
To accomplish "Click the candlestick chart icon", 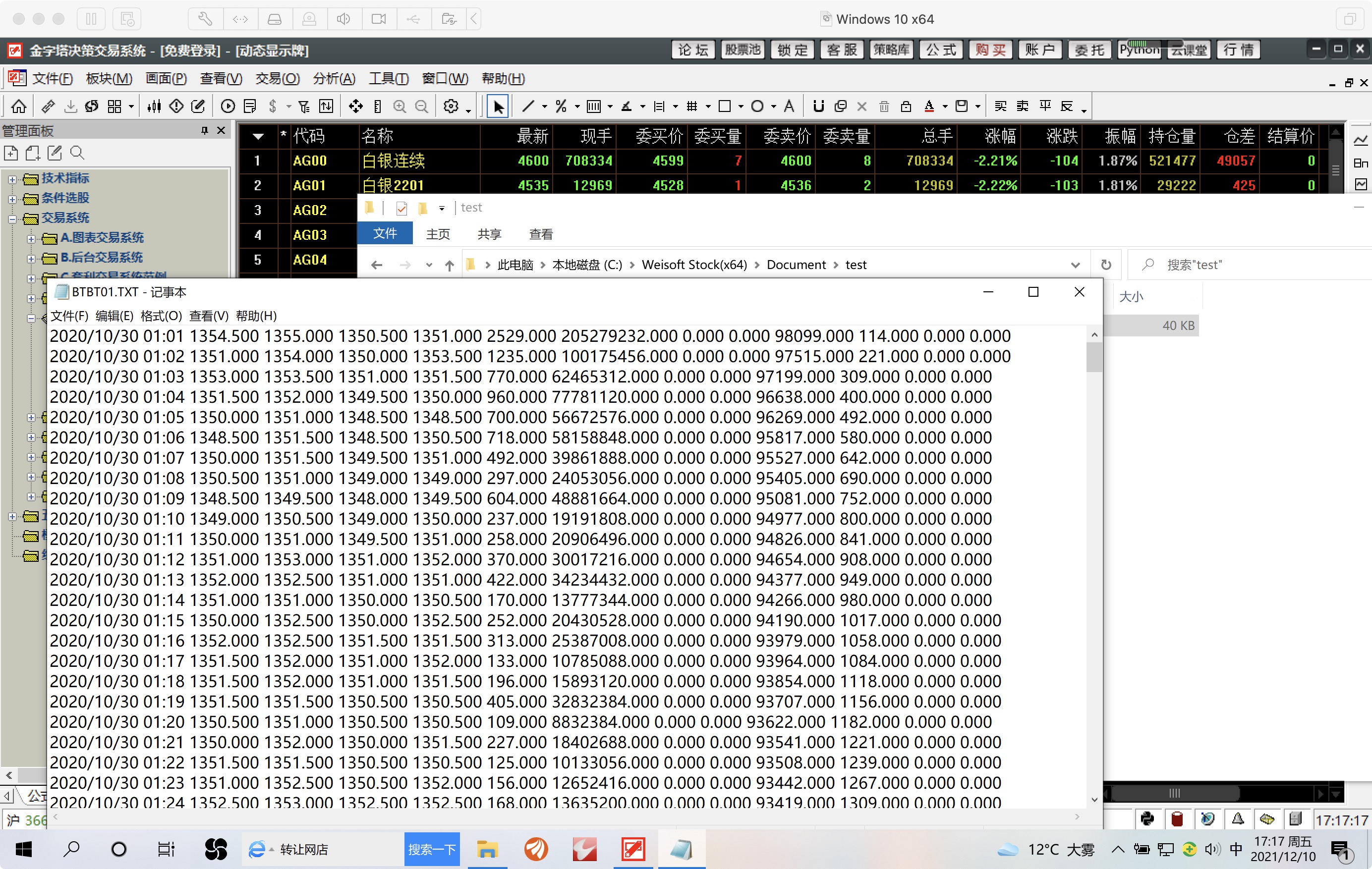I will coord(154,106).
